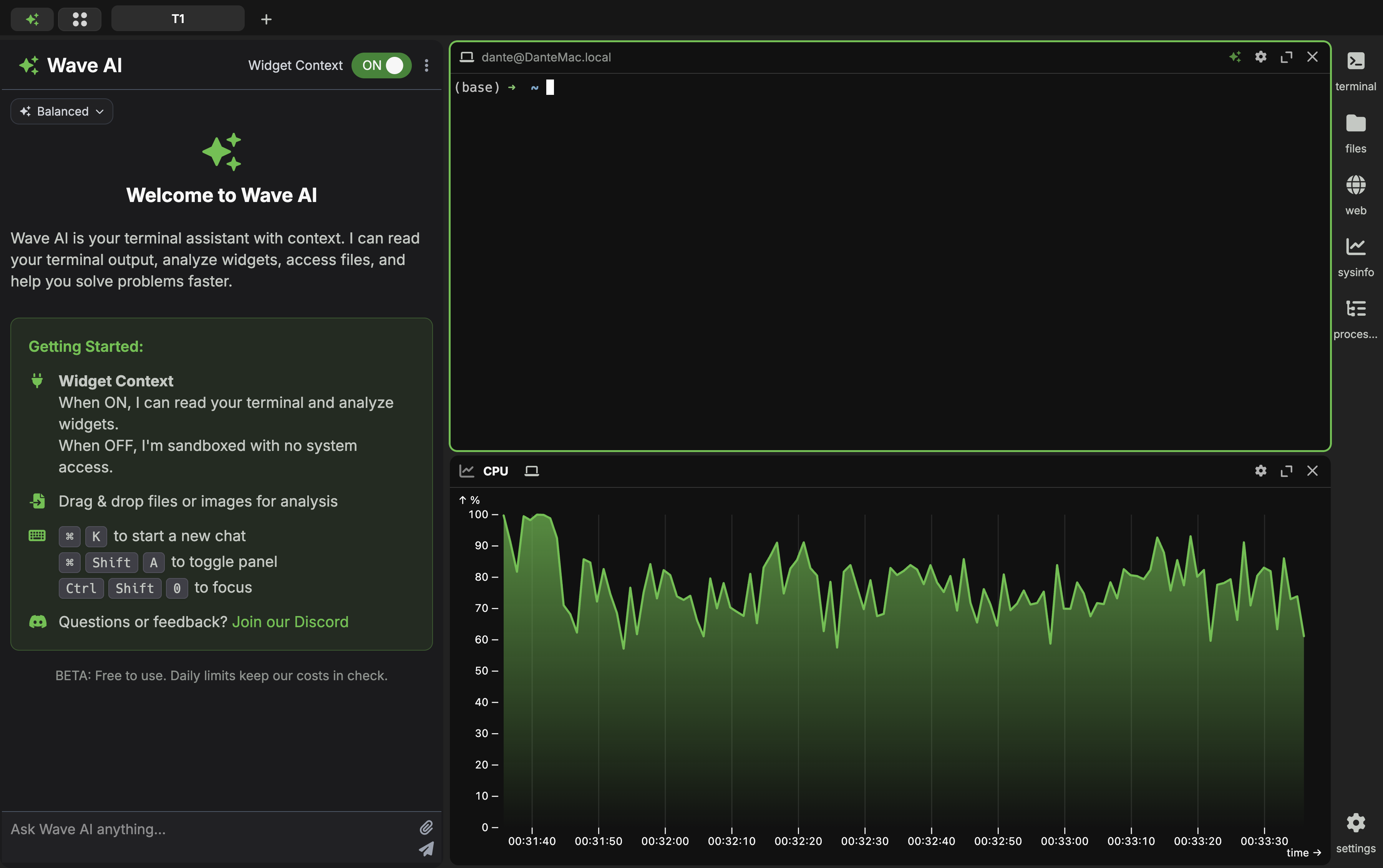
Task: Click the 50 percent axis label
Action: [x=482, y=671]
